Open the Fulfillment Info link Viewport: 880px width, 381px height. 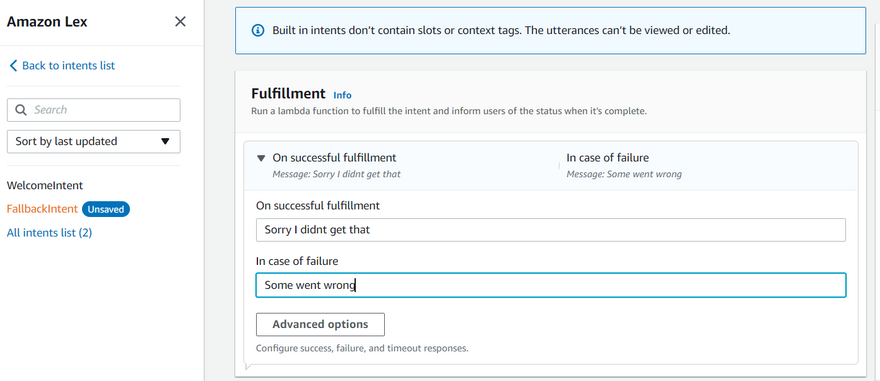tap(342, 95)
